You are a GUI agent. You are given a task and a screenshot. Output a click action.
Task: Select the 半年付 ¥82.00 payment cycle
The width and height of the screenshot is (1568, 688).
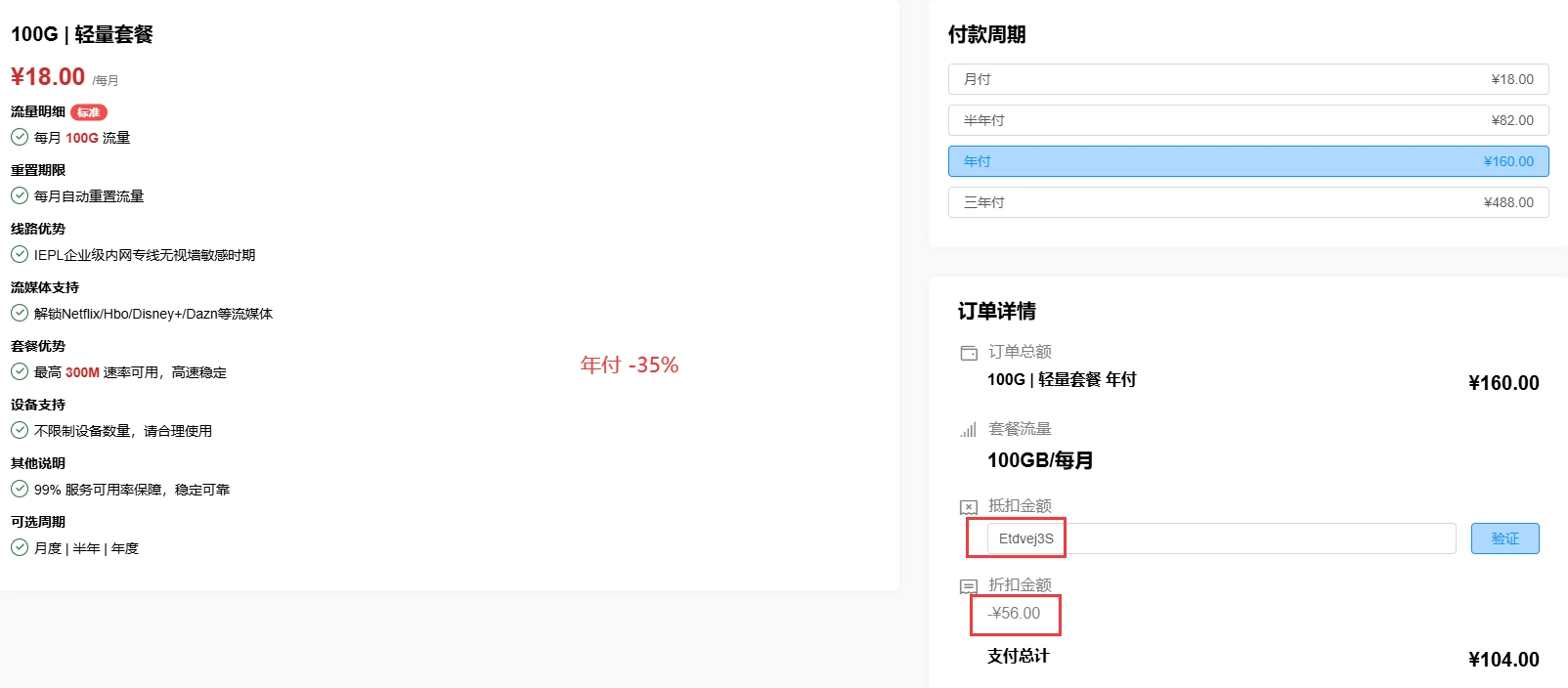(1248, 120)
